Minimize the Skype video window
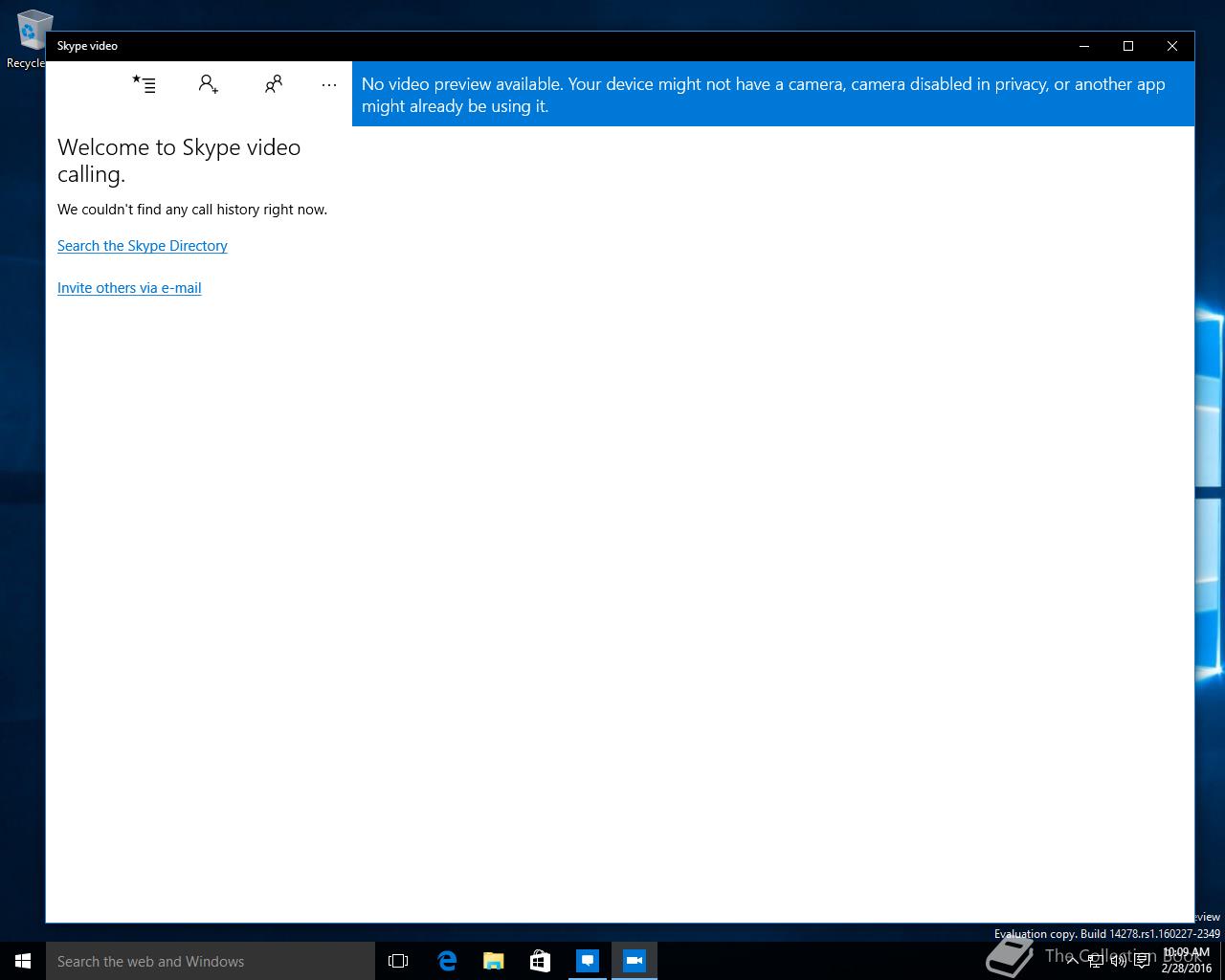The height and width of the screenshot is (980, 1225). 1084,46
